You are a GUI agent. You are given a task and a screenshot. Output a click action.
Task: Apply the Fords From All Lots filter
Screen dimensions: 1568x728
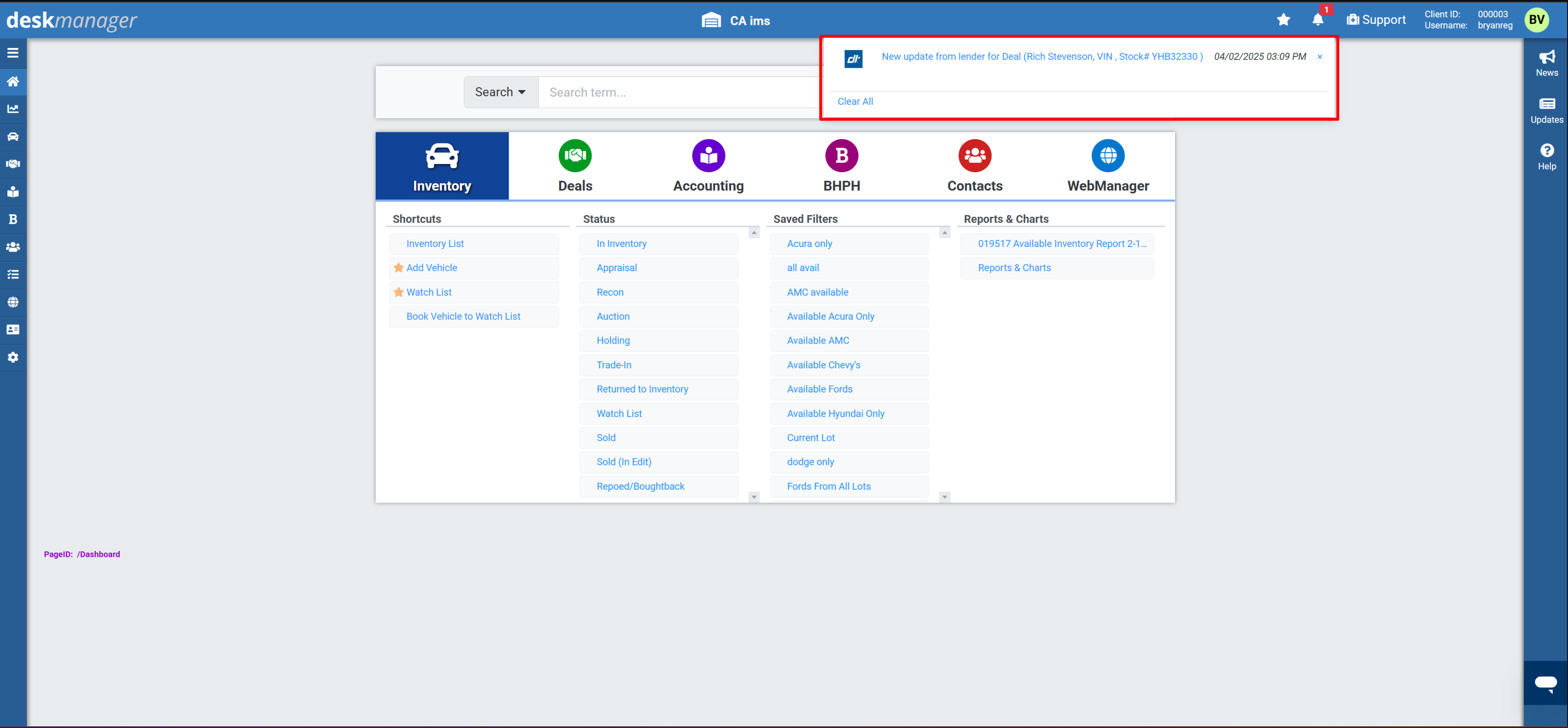pyautogui.click(x=849, y=486)
